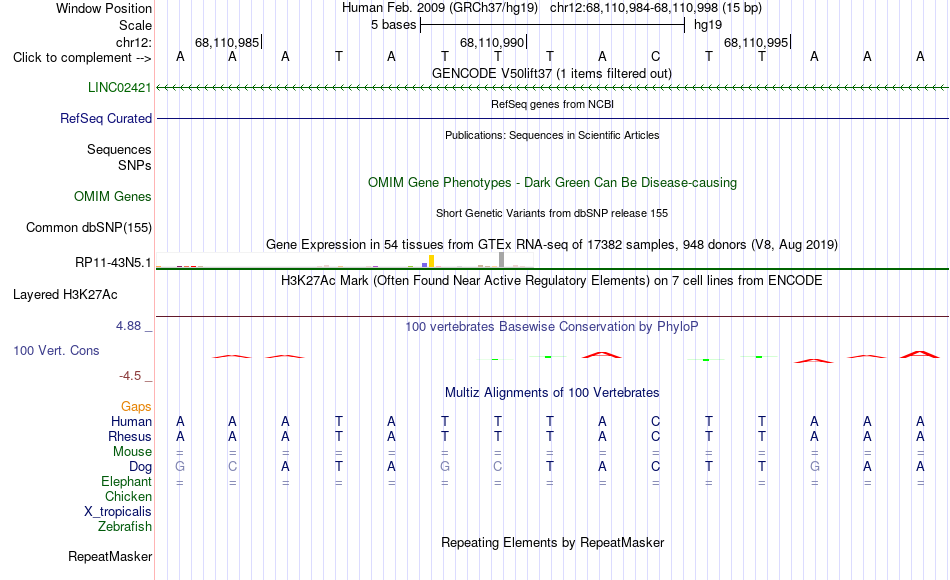Click the Gaps row label
The image size is (950, 580).
[136, 406]
